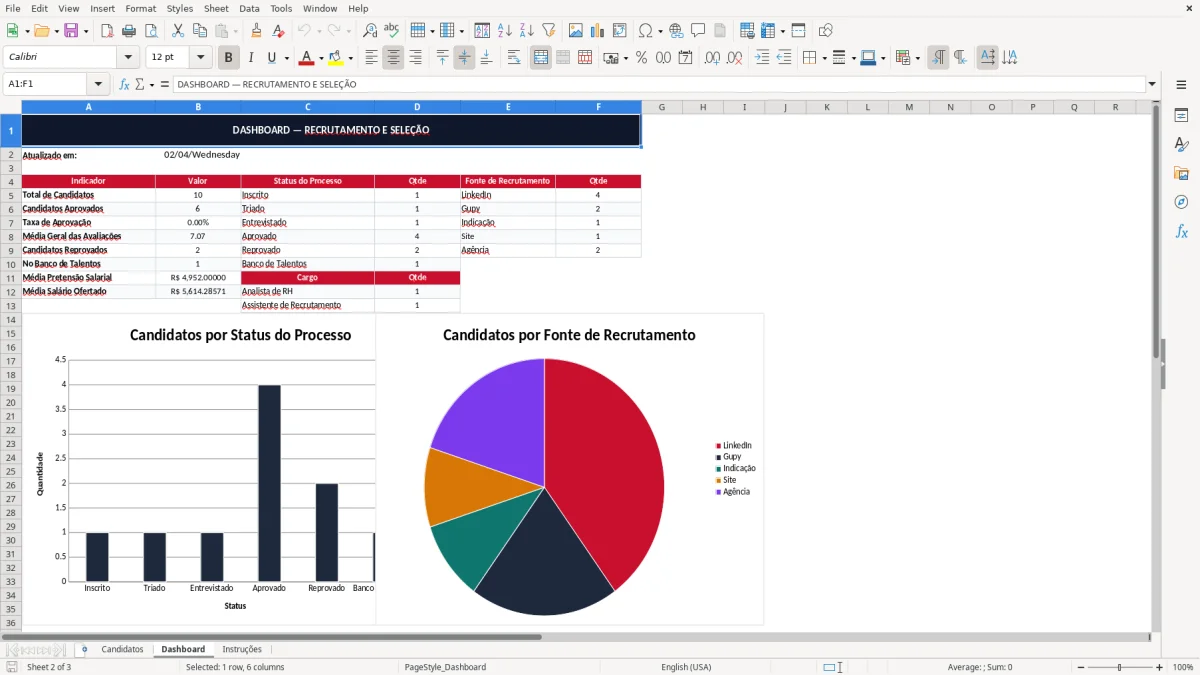
Task: Open the Format menu
Action: [140, 8]
